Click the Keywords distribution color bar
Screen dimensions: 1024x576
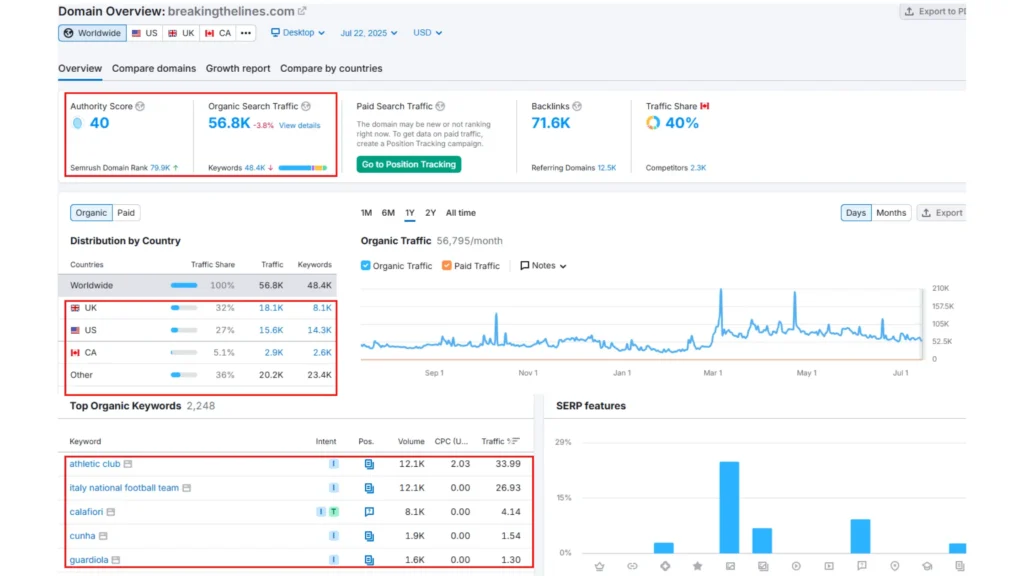pos(302,168)
